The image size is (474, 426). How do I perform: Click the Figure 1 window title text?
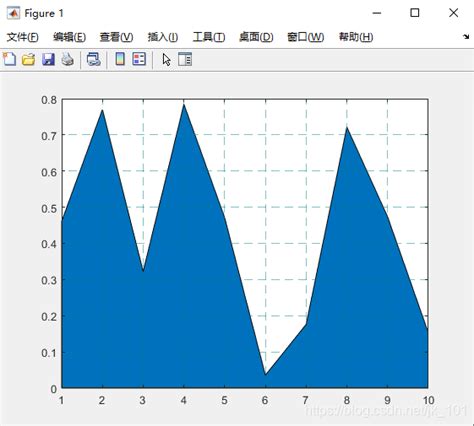click(44, 14)
